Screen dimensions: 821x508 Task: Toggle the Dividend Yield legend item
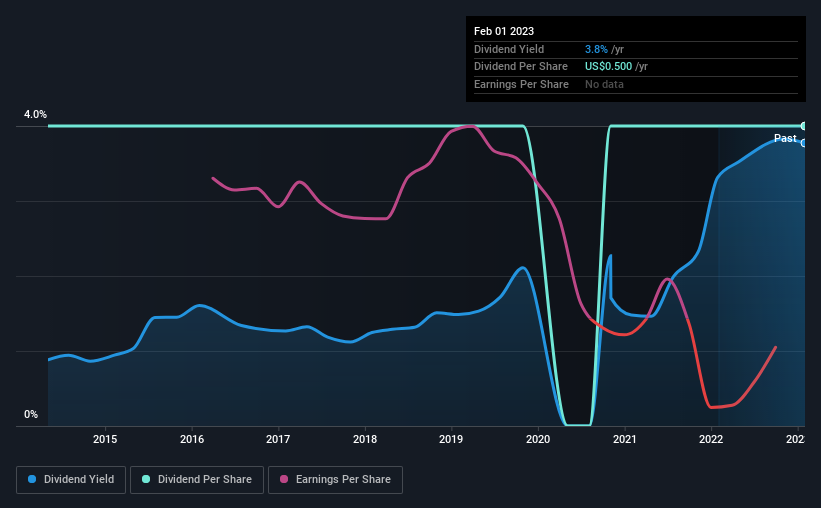click(x=72, y=480)
